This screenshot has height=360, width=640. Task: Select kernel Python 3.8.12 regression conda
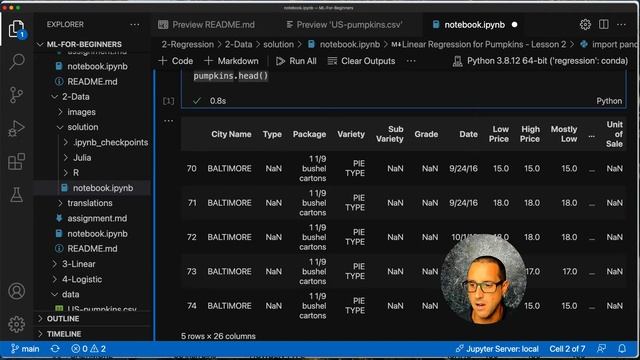coord(540,61)
